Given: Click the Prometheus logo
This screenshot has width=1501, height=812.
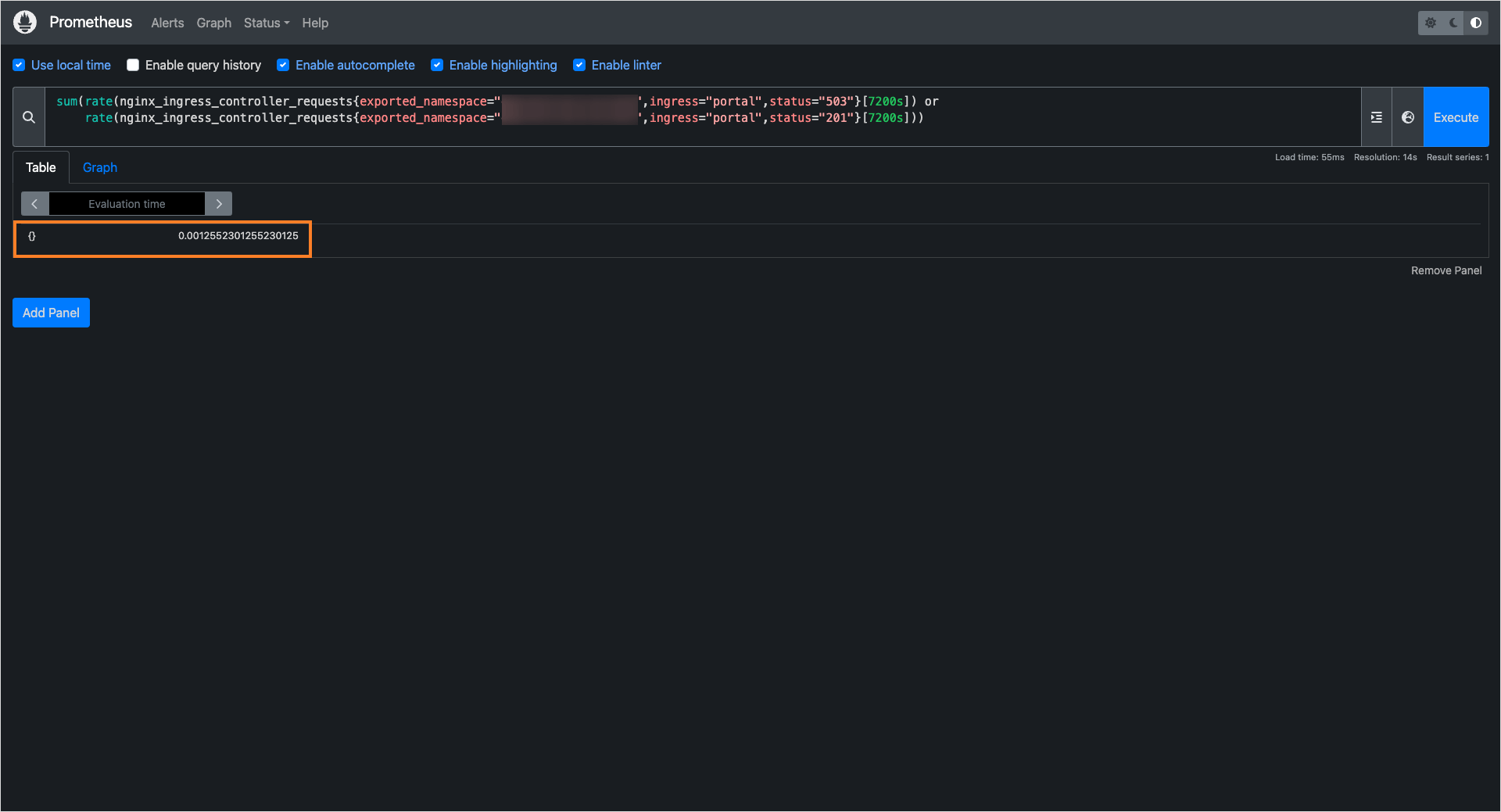Looking at the screenshot, I should pyautogui.click(x=24, y=22).
